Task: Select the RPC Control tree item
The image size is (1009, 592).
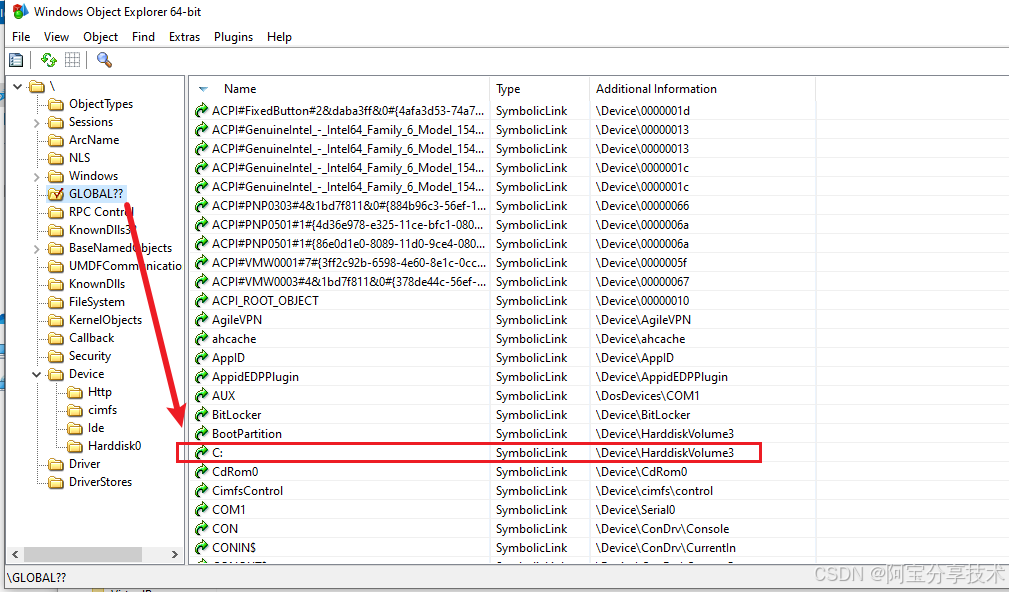Action: [101, 212]
